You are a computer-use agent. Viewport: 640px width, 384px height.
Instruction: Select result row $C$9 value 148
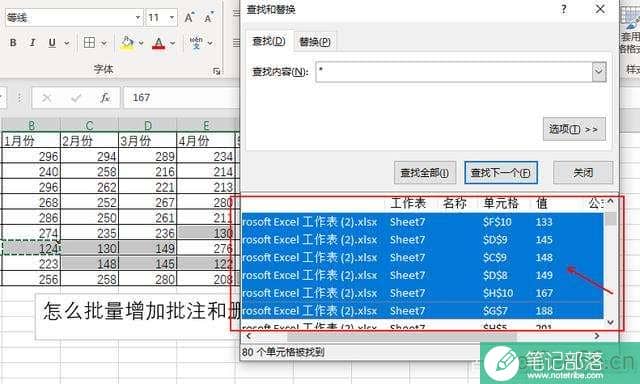[x=422, y=257]
